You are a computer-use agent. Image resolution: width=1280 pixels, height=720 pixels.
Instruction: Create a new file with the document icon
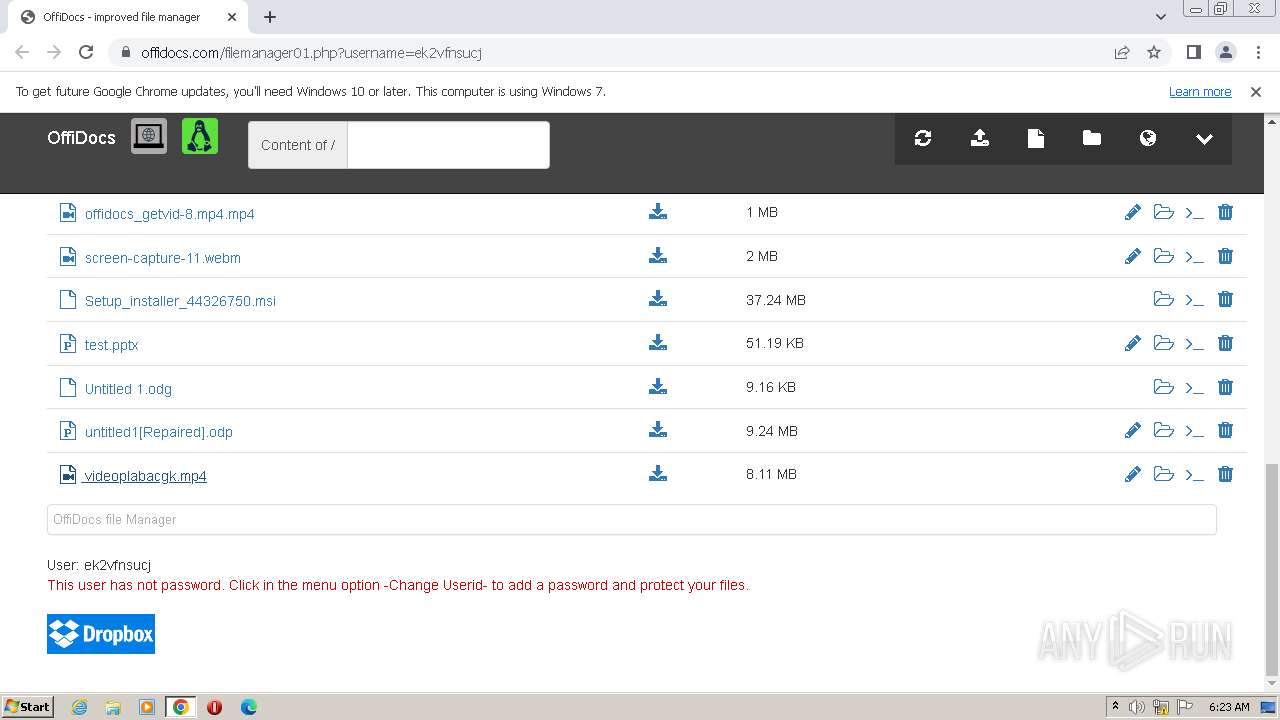(1036, 139)
